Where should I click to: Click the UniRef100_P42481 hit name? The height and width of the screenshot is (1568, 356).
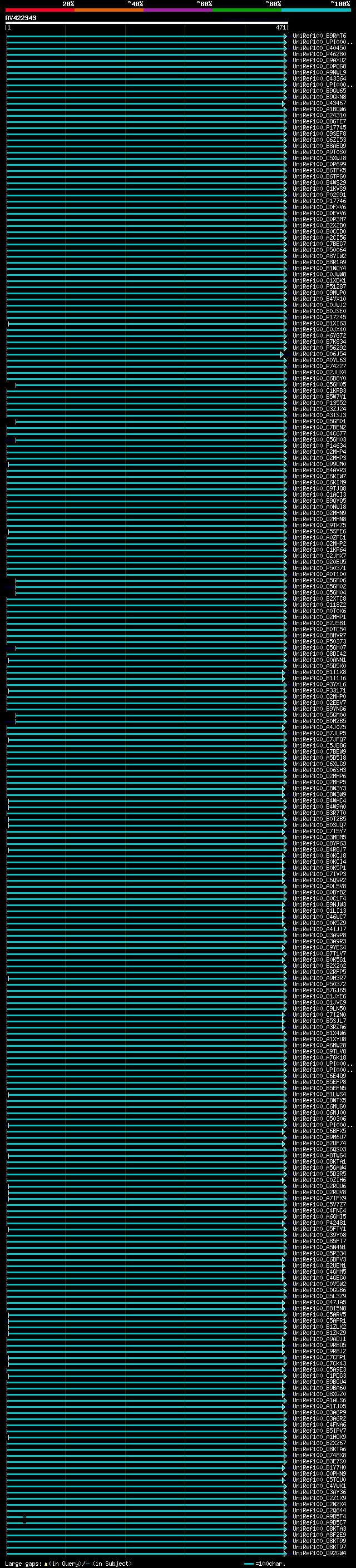[319, 1223]
